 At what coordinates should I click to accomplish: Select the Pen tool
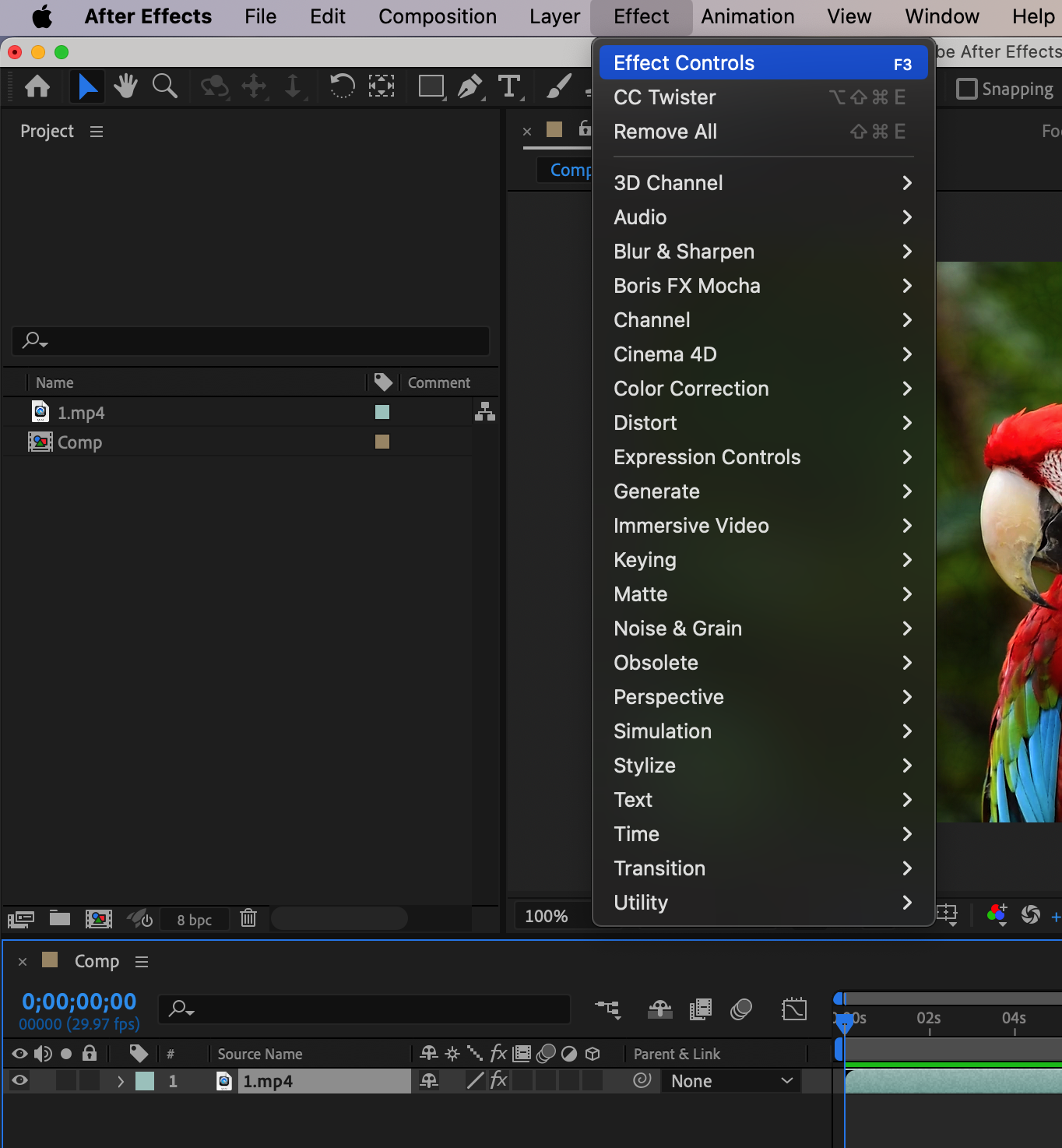click(469, 86)
